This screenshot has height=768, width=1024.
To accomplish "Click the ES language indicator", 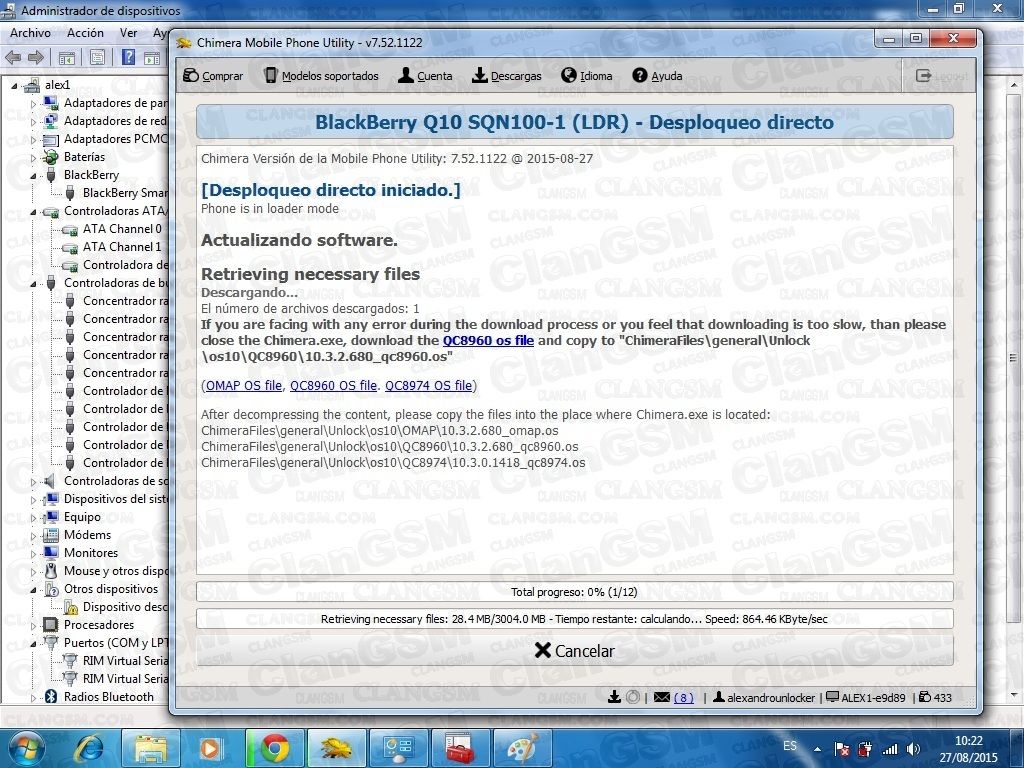I will pos(790,746).
